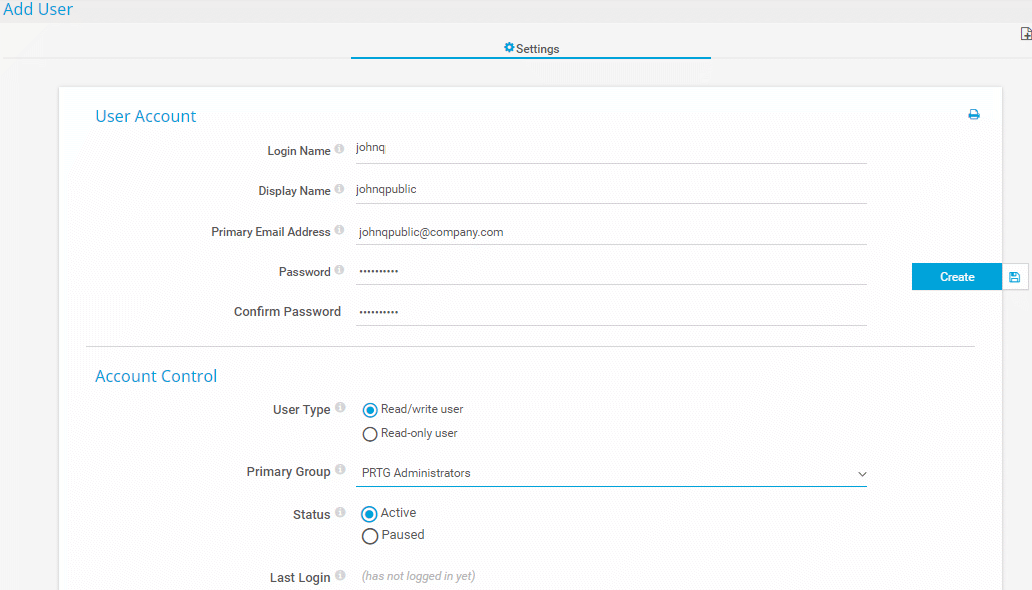Show help info for Status
The width and height of the screenshot is (1032, 590).
[340, 512]
